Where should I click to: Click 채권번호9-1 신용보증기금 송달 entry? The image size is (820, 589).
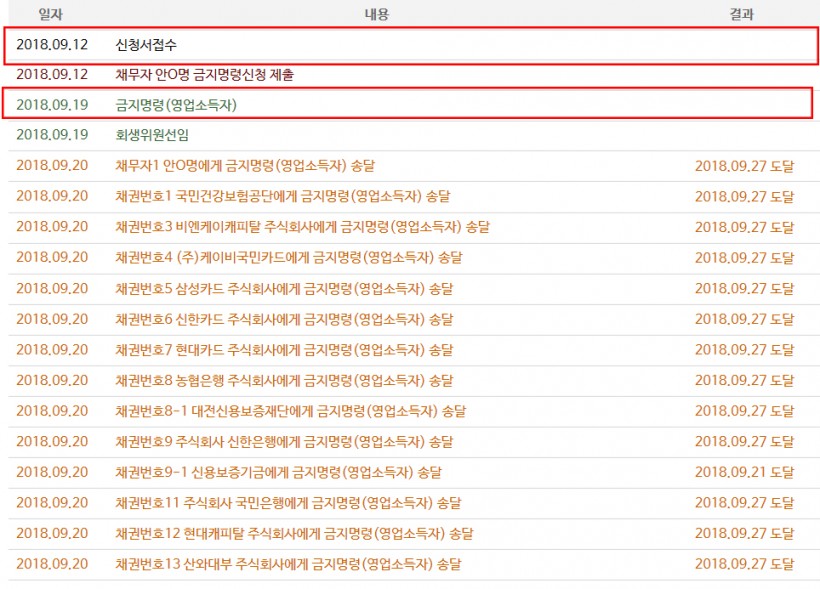tap(279, 473)
